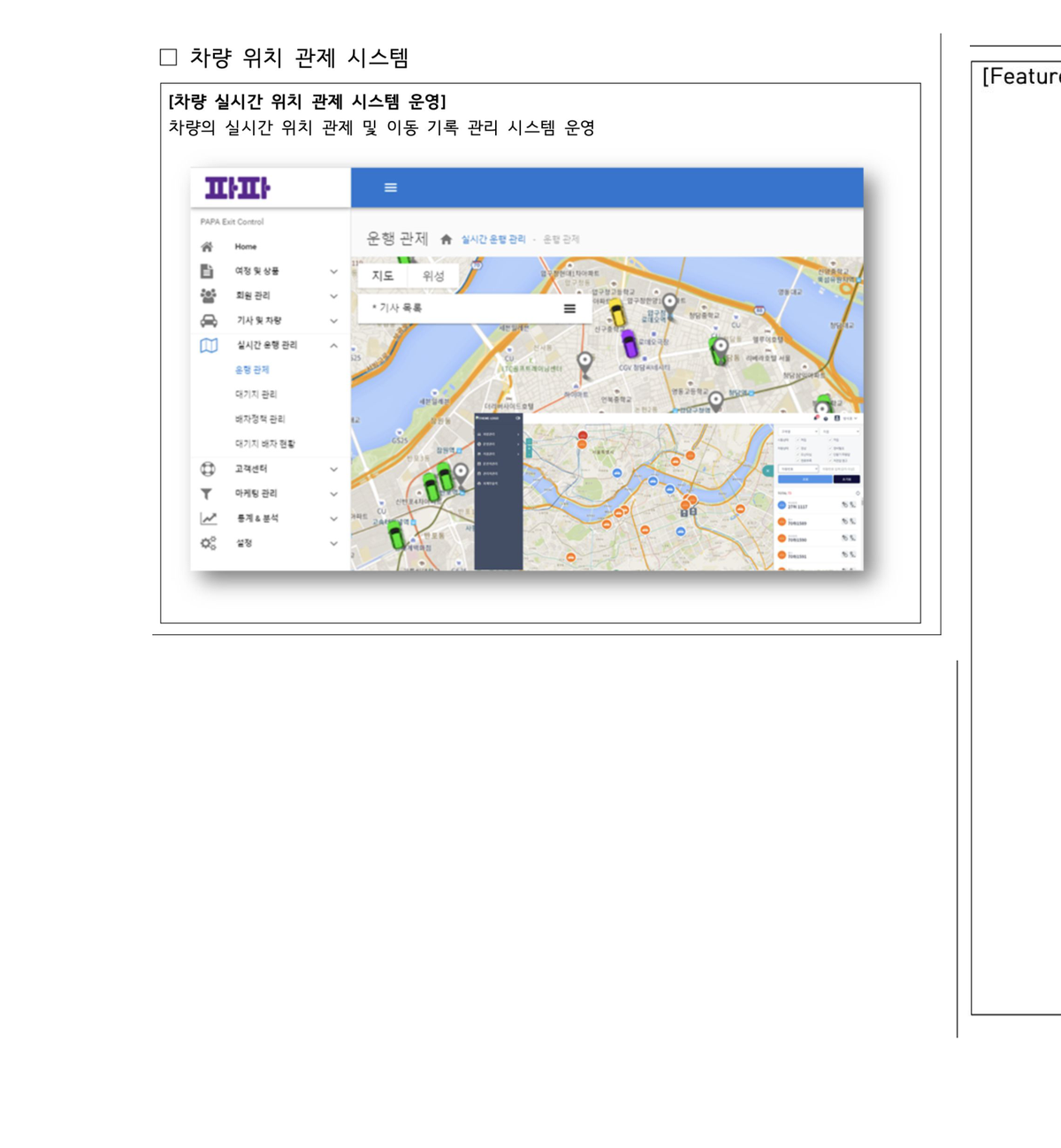Screen dimensions: 1061x1148
Task: Select the funnel icon for 마케팅 관리
Action: click(x=209, y=494)
